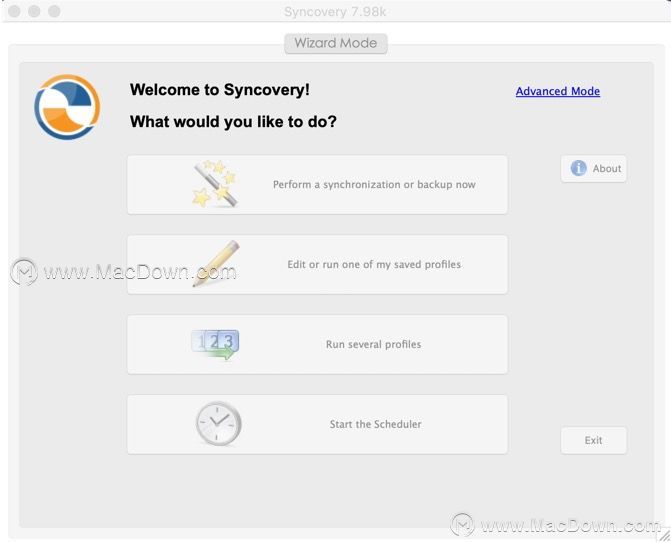This screenshot has height=542, width=671.
Task: Click the clock Scheduler icon
Action: coord(219,424)
